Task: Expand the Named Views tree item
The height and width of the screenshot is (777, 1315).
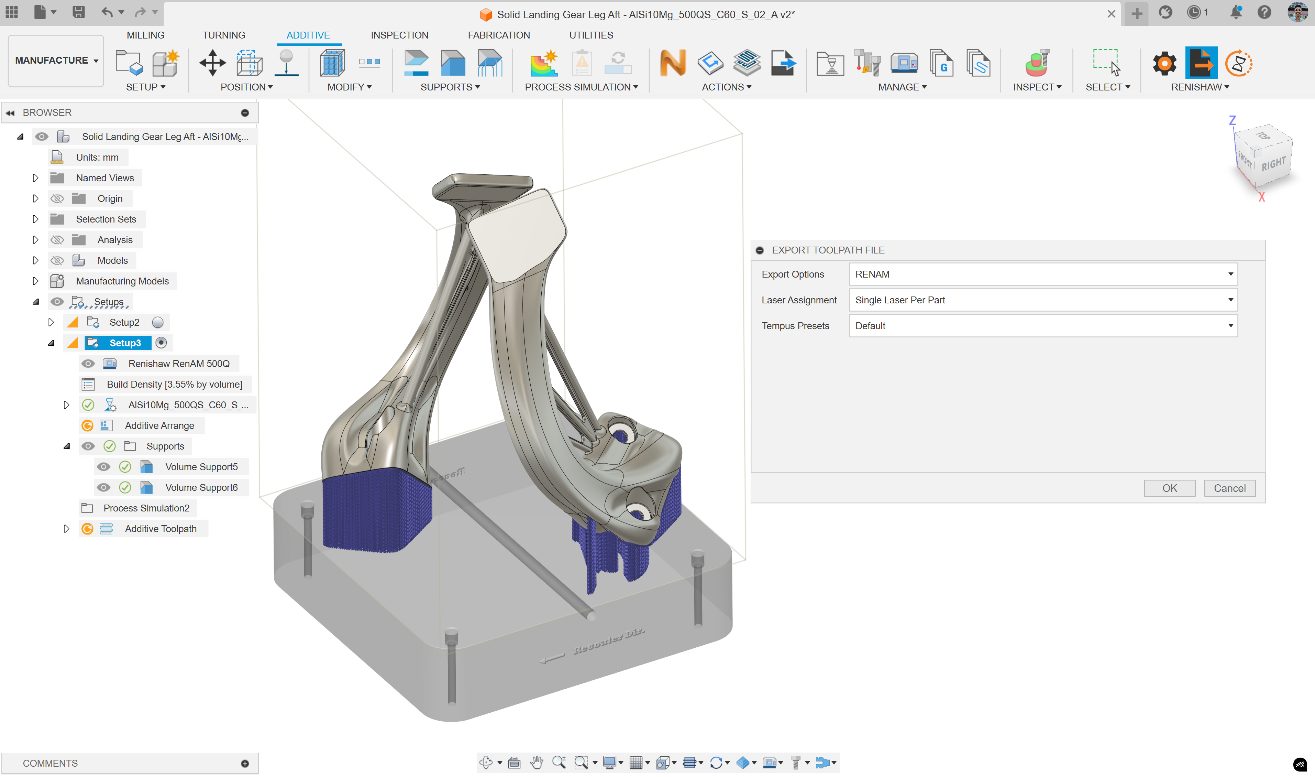Action: pos(35,177)
